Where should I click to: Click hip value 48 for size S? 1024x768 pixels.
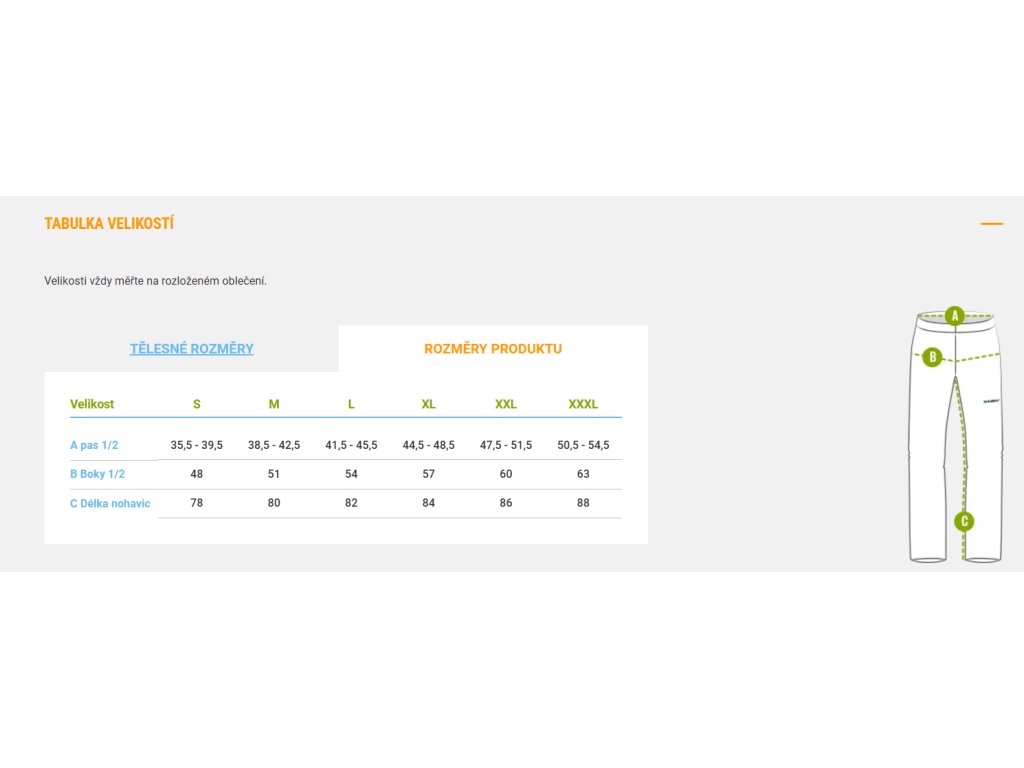(197, 474)
